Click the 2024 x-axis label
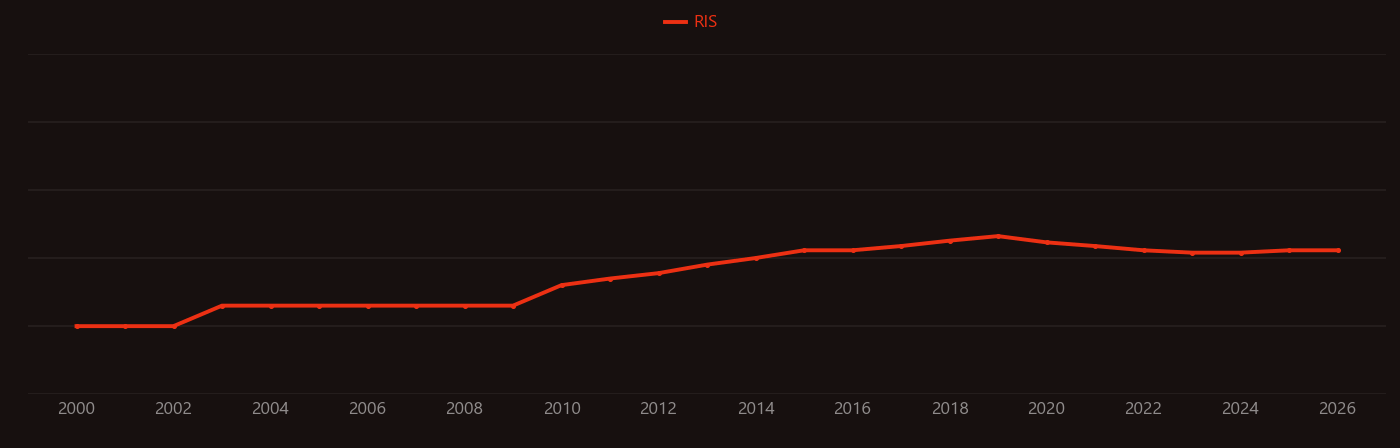Viewport: 1400px width, 448px height. coord(1241,409)
